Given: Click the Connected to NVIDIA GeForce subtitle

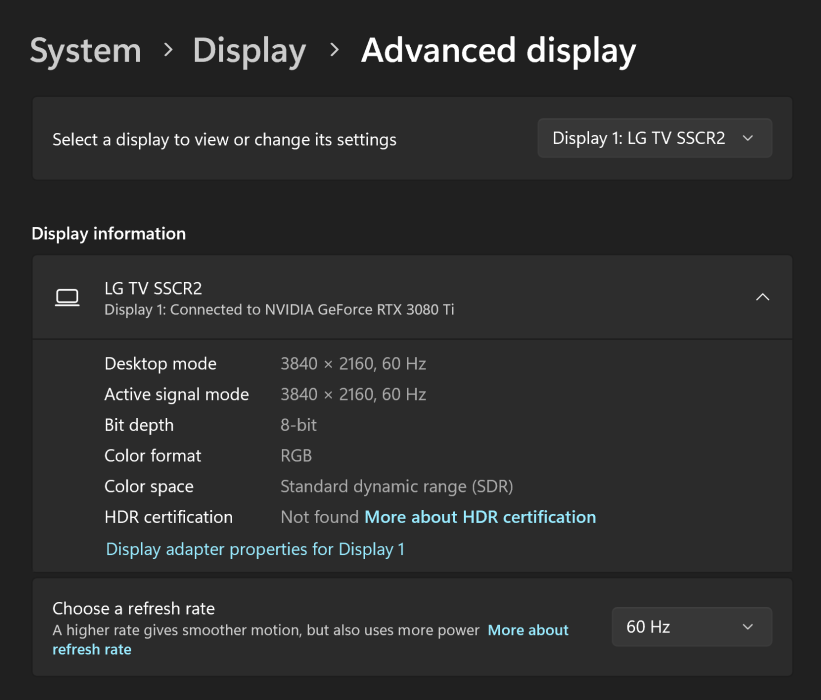Looking at the screenshot, I should tap(279, 310).
